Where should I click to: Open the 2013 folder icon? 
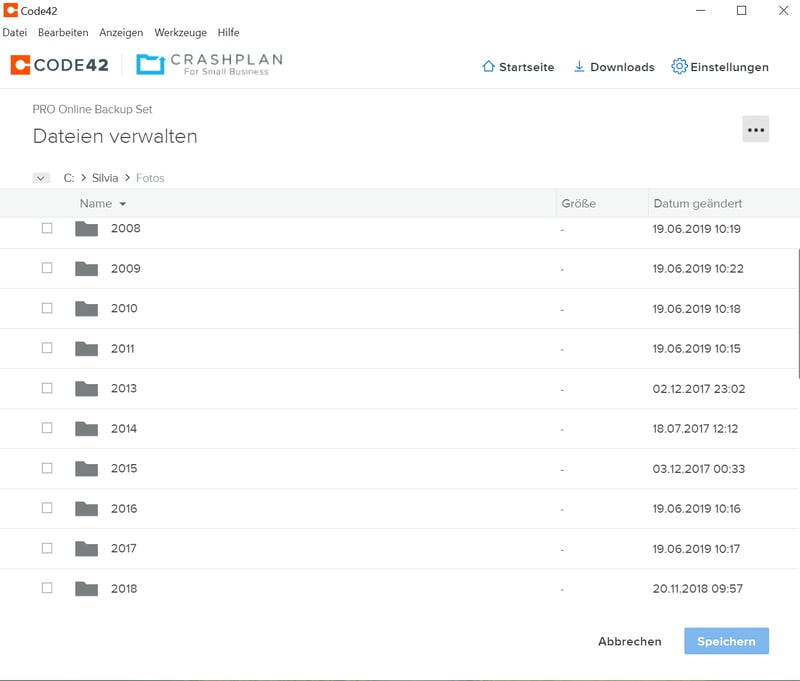click(87, 389)
